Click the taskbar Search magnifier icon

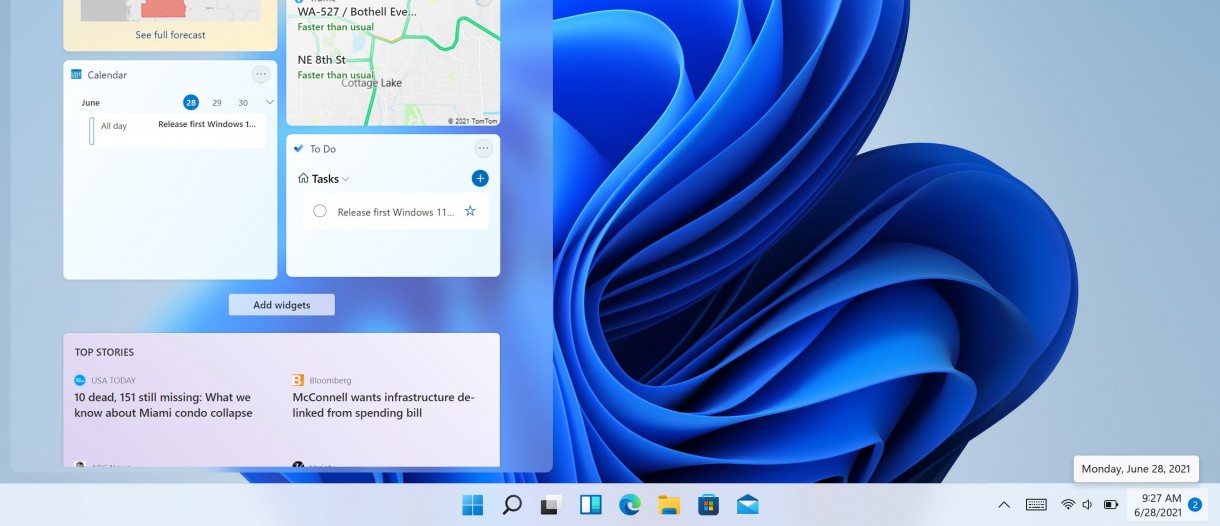512,505
